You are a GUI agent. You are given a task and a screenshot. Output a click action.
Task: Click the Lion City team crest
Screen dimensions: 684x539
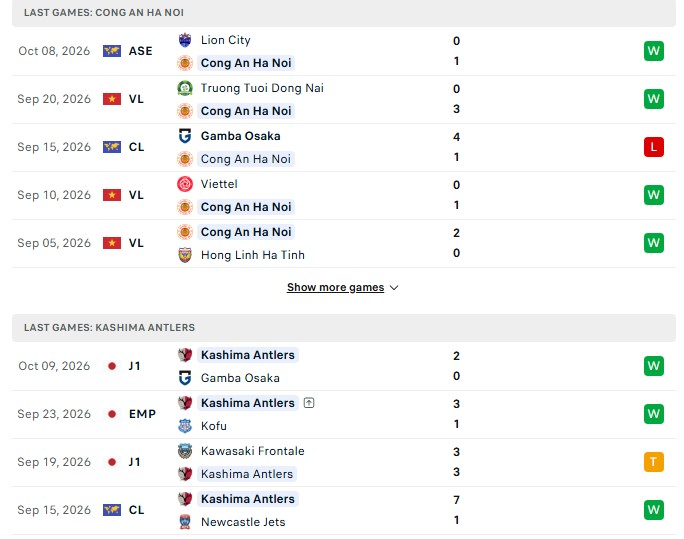click(x=185, y=40)
